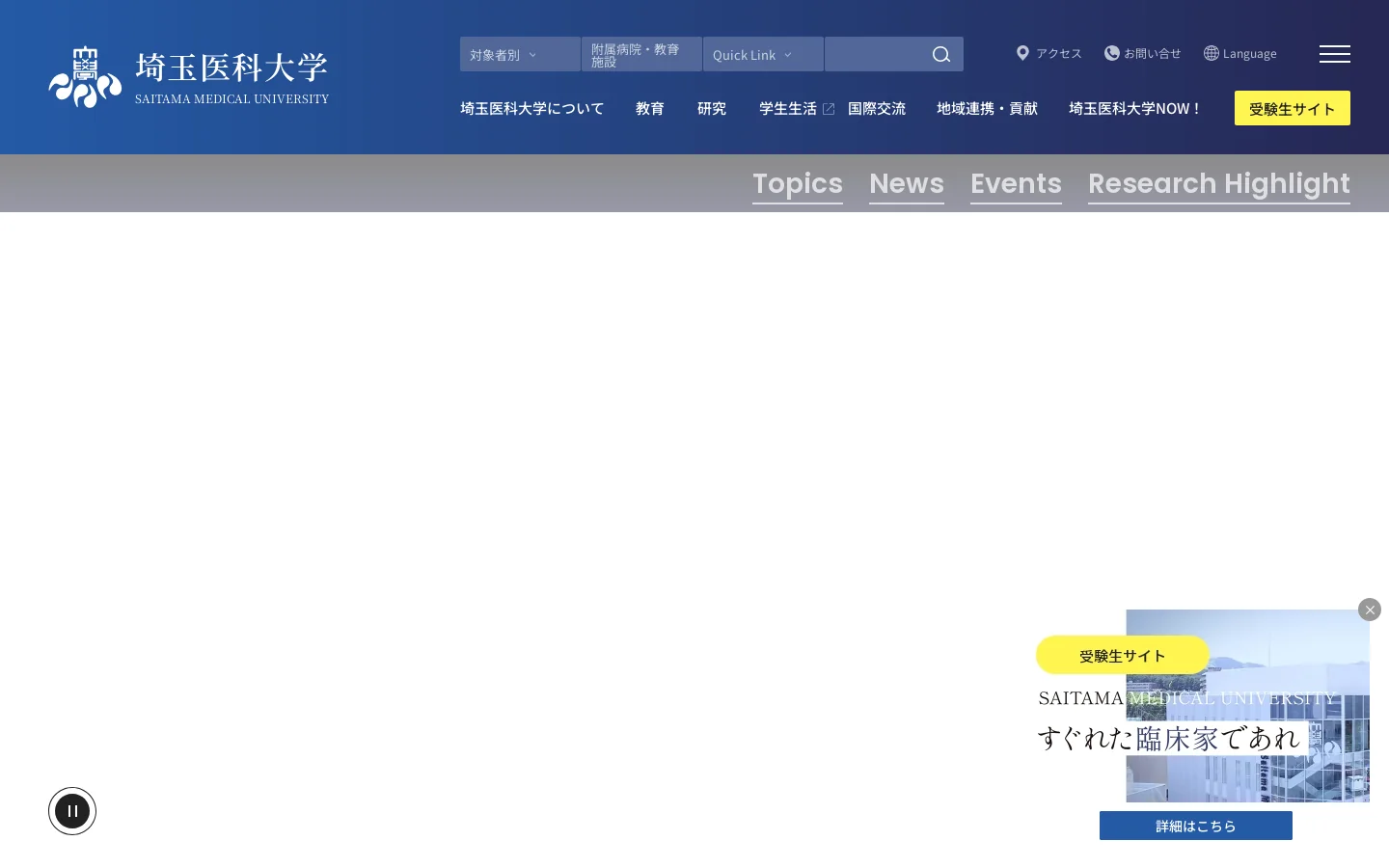Image resolution: width=1389 pixels, height=868 pixels.
Task: Open the アクセス link
Action: [1049, 53]
